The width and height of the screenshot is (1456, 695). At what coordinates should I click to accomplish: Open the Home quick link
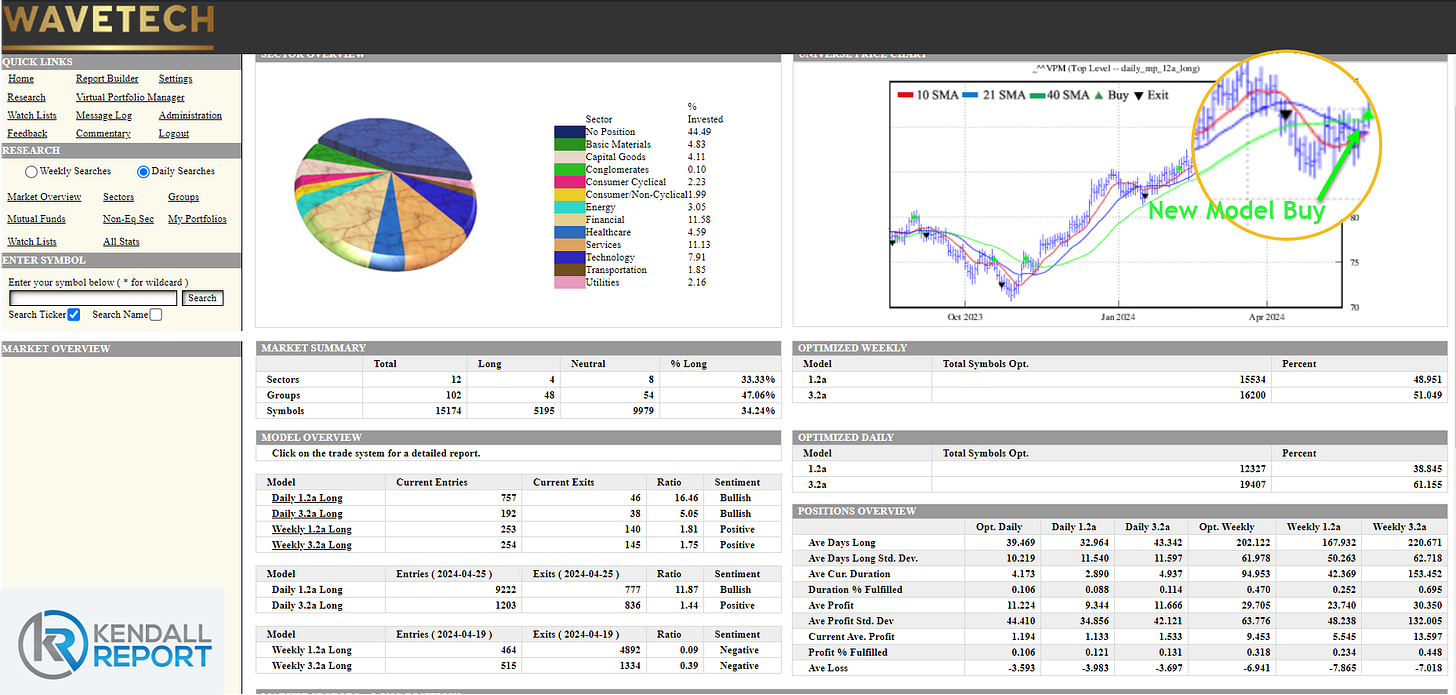coord(20,79)
